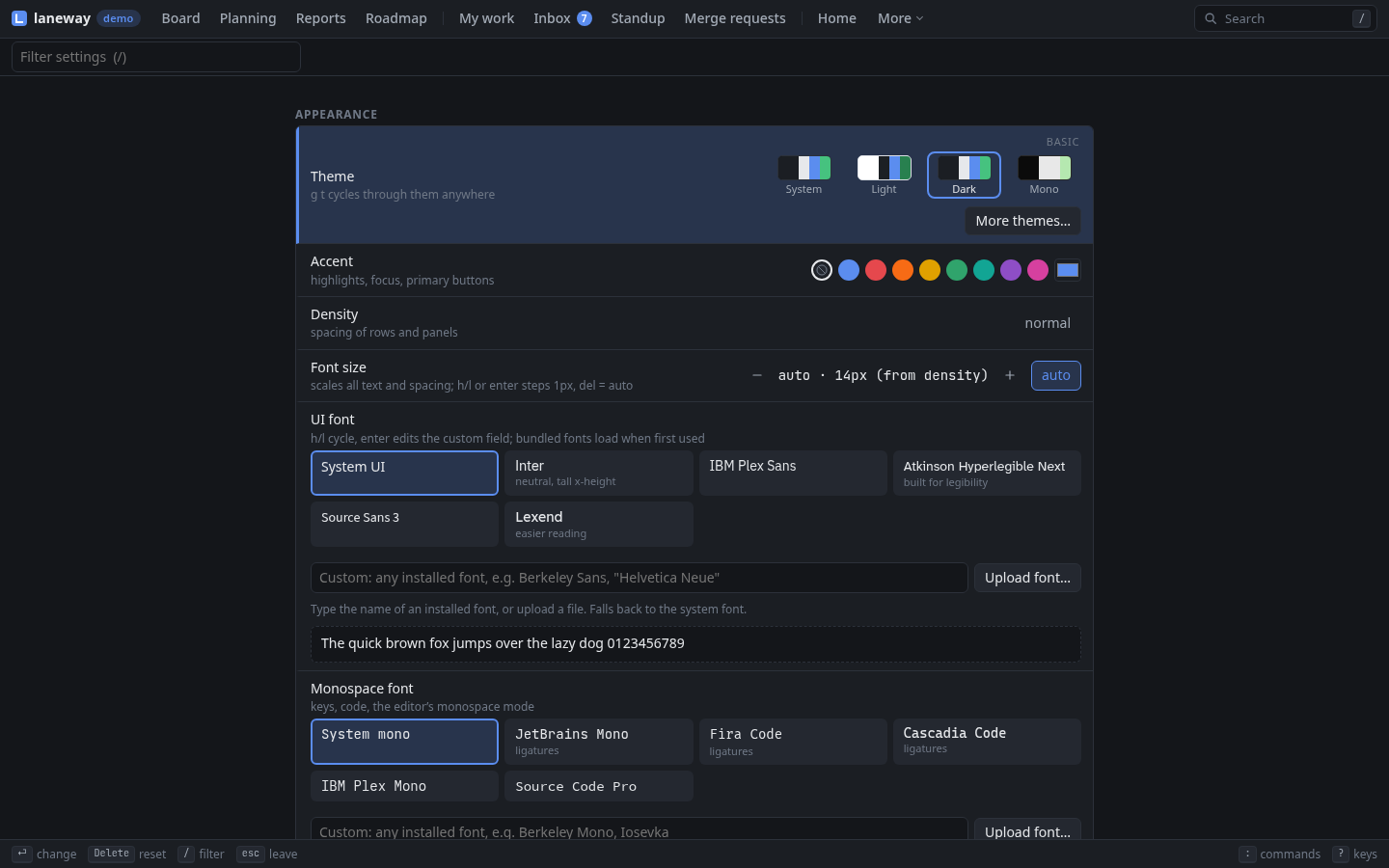
Task: Select IBM Plex Mono font
Action: click(404, 786)
